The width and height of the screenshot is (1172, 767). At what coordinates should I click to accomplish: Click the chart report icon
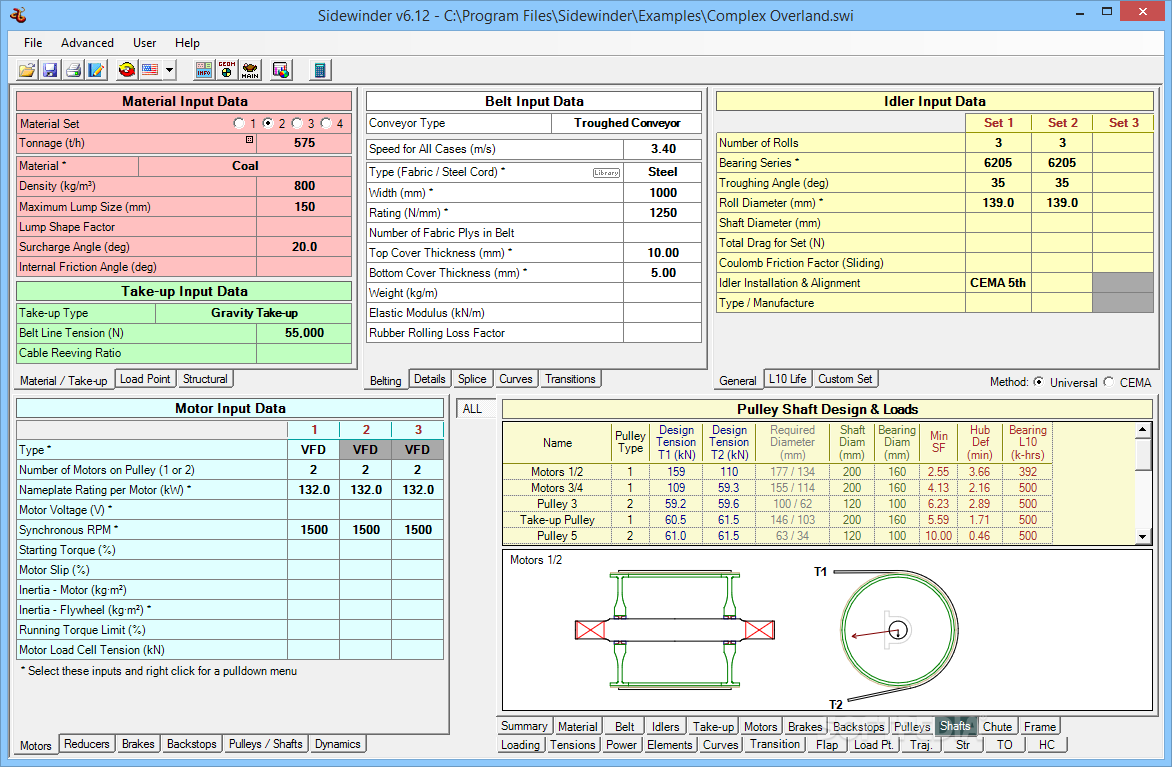(281, 70)
